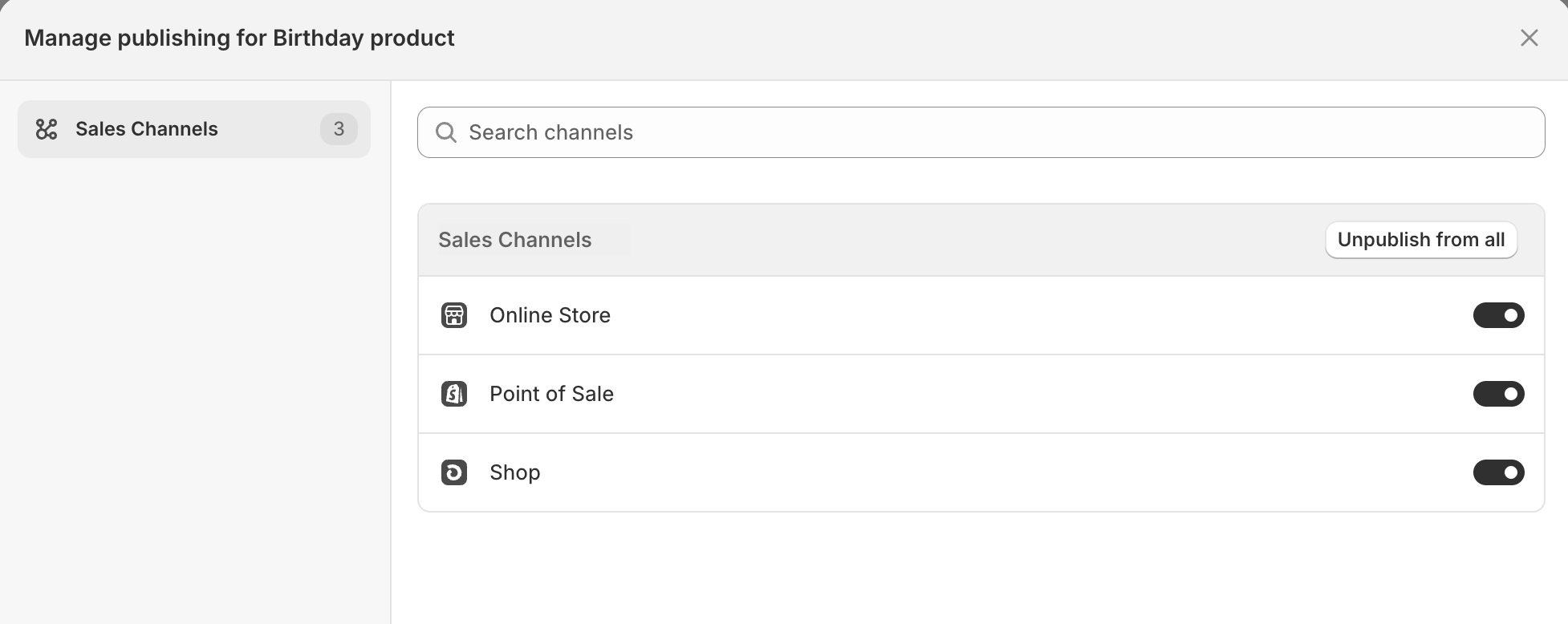Click the Online Store channel name

click(x=550, y=315)
